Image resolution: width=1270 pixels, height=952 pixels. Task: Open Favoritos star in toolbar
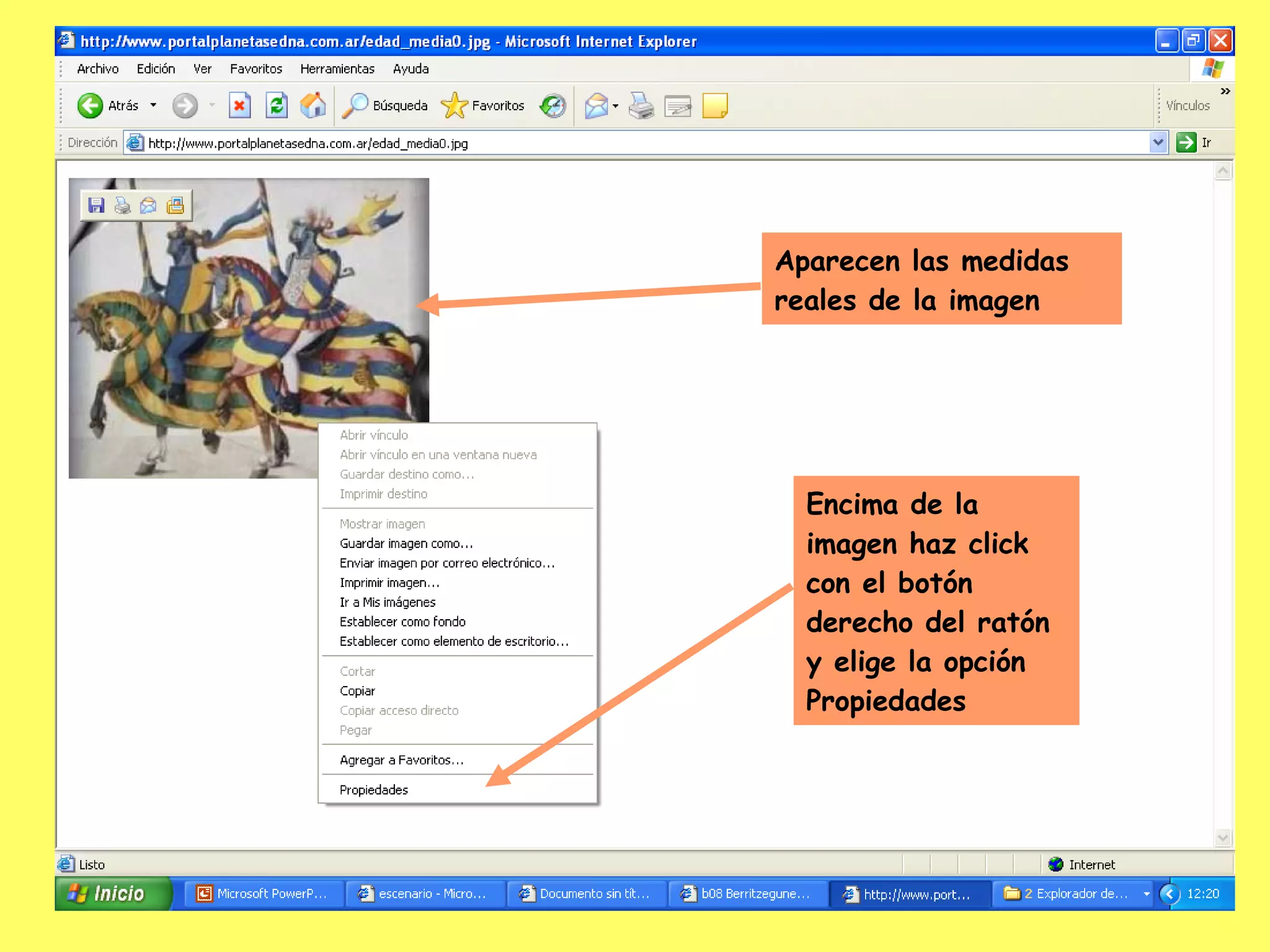pos(455,105)
